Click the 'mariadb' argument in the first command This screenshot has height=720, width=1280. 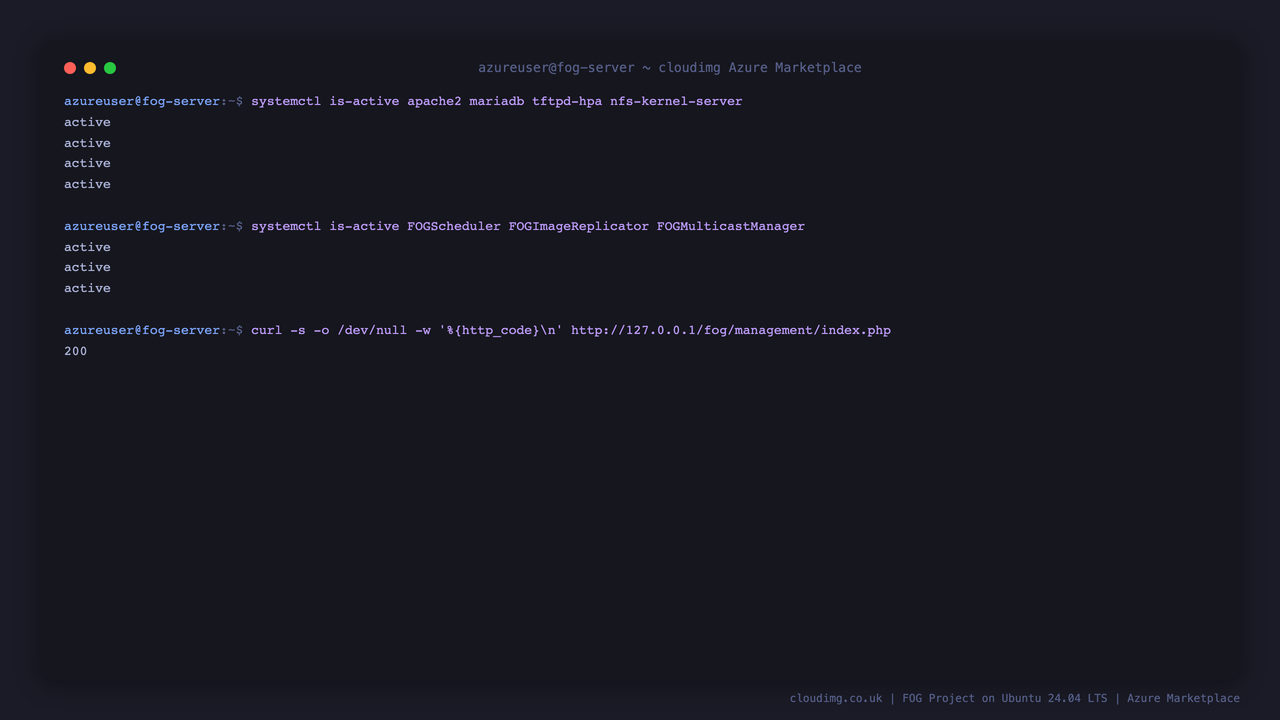point(496,101)
